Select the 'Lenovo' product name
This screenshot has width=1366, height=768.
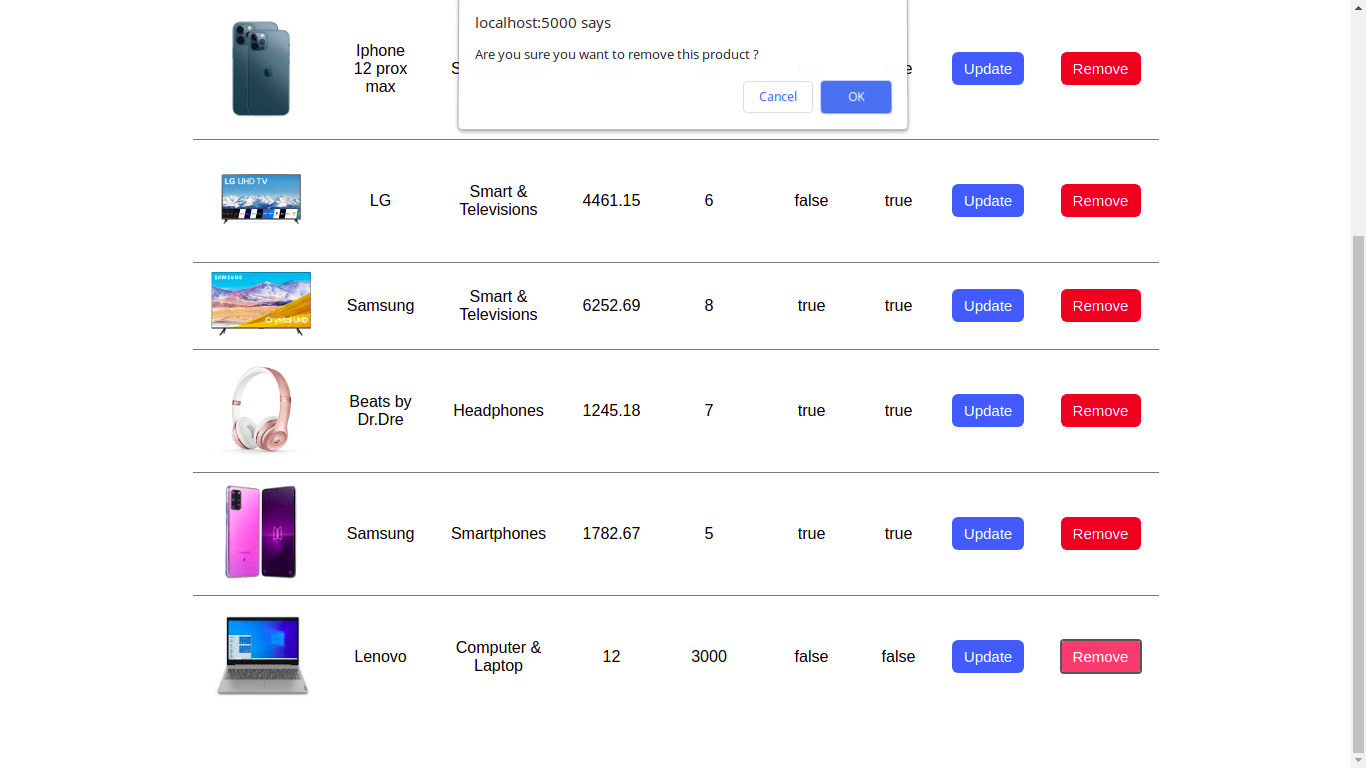pos(380,657)
